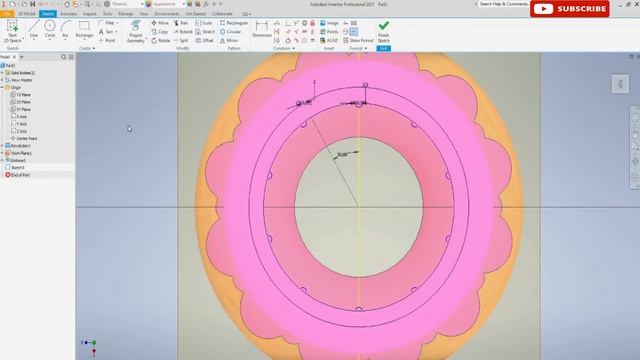The height and width of the screenshot is (360, 640).
Task: Select YZ Plane in browser
Action: (x=20, y=95)
